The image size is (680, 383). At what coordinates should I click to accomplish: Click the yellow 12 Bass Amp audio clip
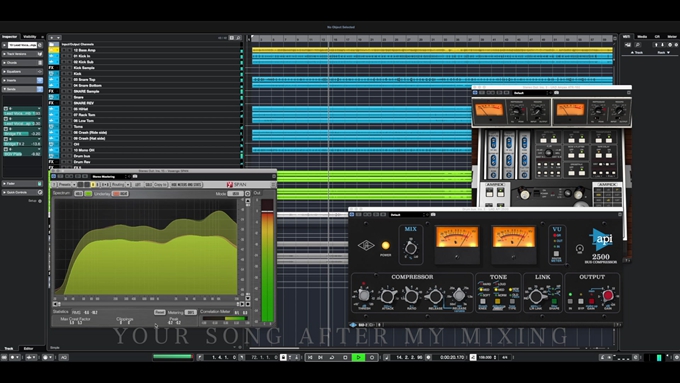point(432,50)
